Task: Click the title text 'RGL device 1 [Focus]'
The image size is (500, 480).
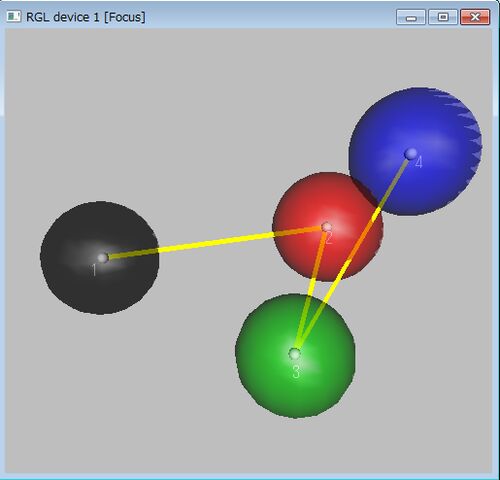Action: pos(86,17)
